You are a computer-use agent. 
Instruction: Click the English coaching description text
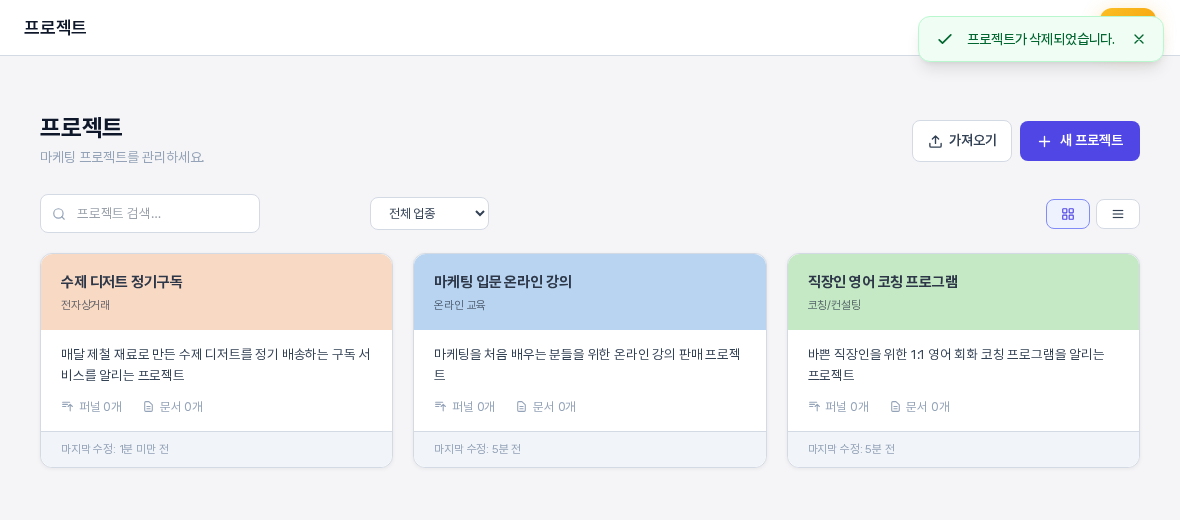pos(956,364)
